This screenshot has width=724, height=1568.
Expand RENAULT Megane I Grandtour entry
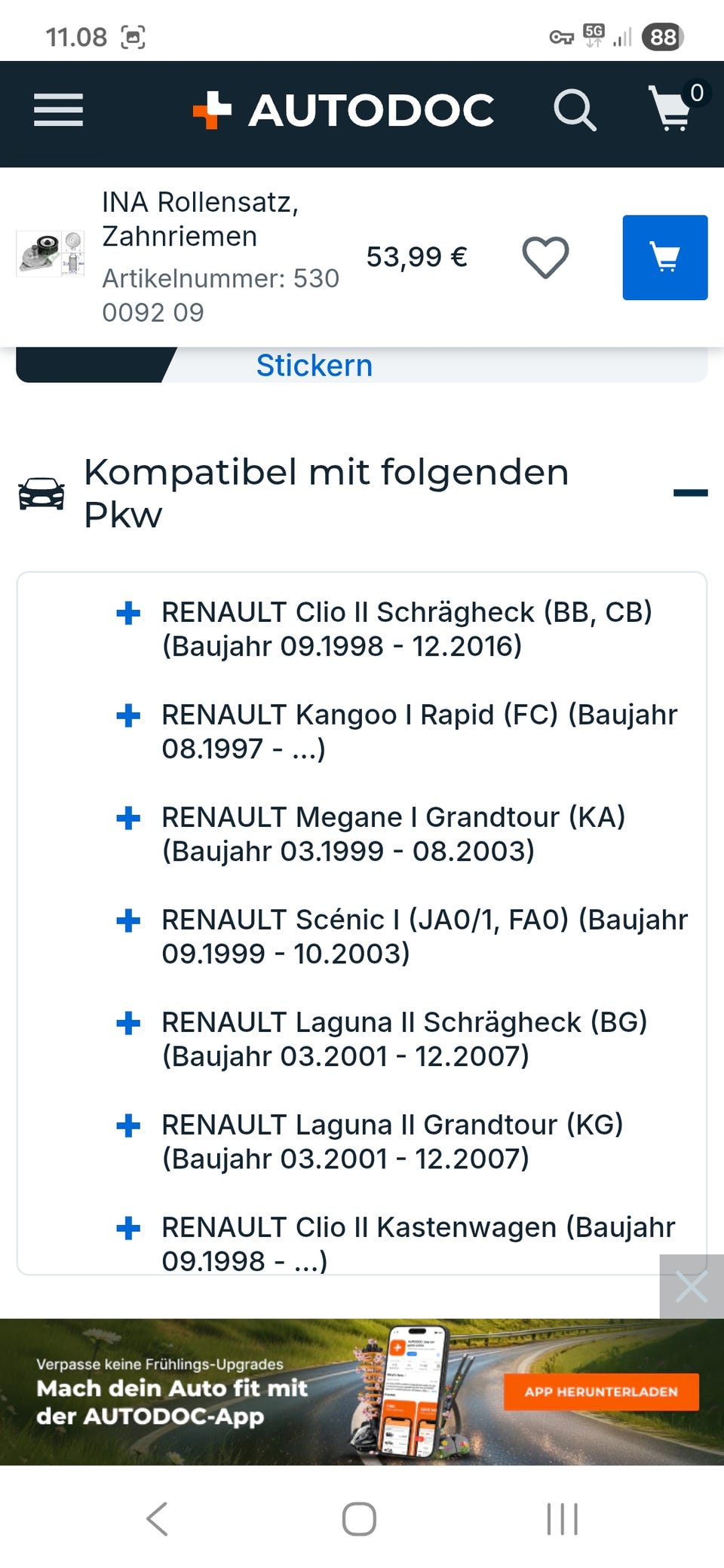(x=128, y=818)
